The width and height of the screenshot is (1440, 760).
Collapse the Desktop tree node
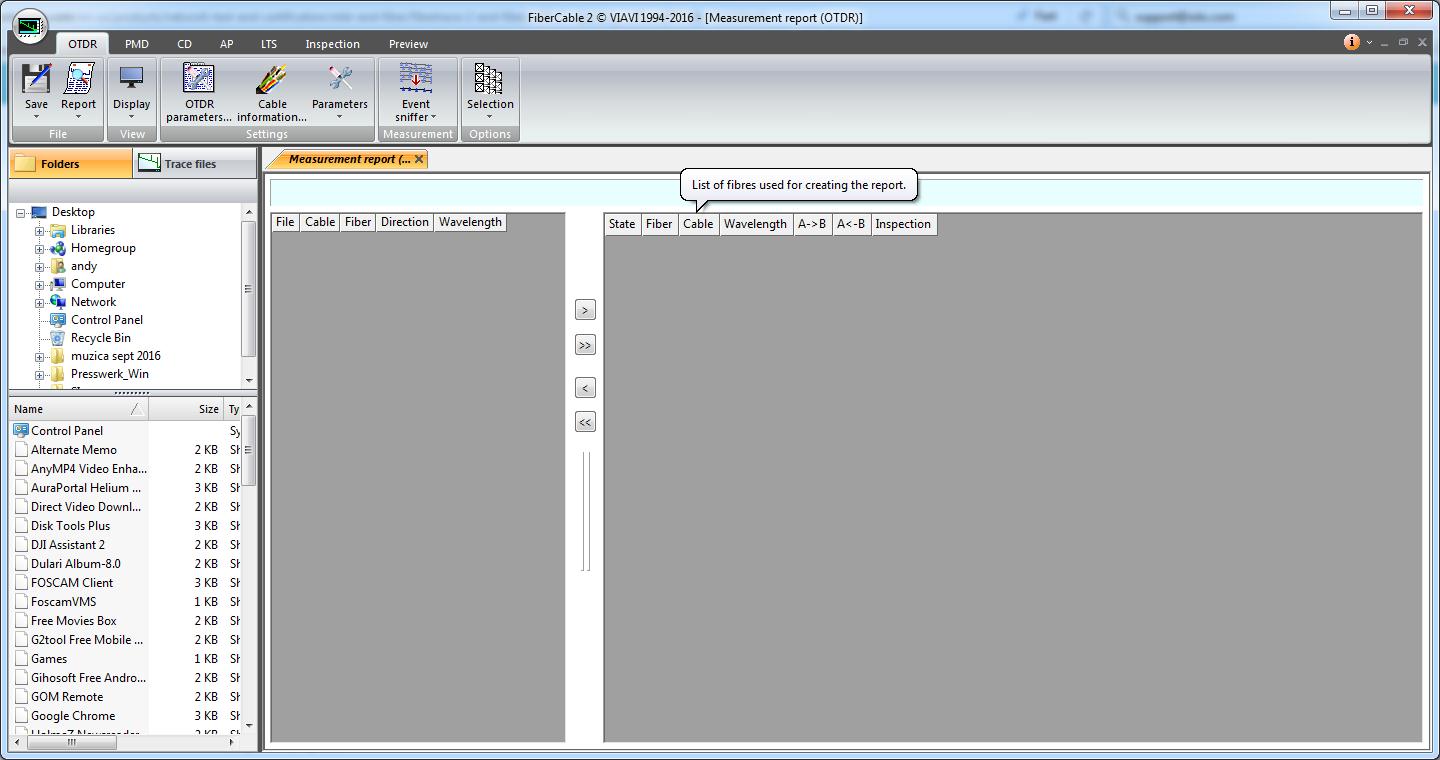click(x=21, y=213)
